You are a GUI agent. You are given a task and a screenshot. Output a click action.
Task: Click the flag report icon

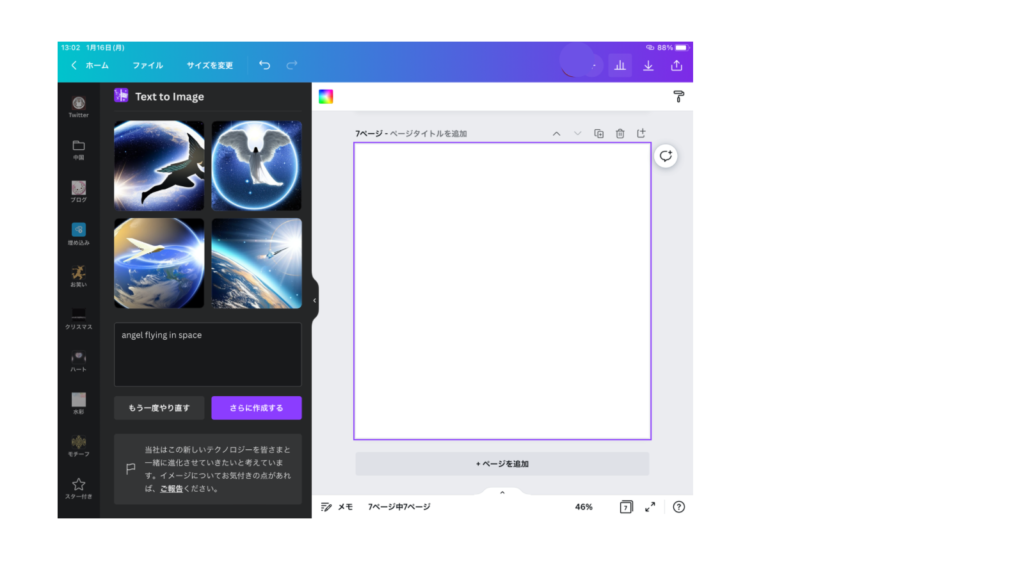(131, 468)
